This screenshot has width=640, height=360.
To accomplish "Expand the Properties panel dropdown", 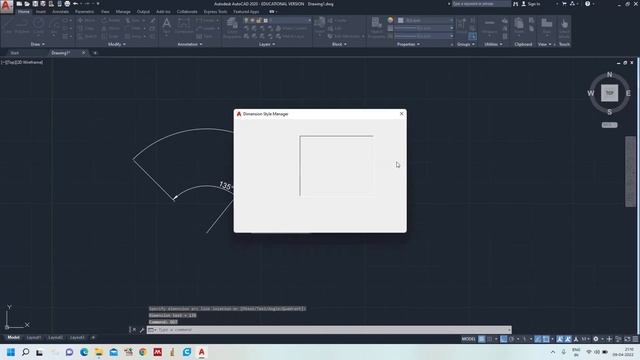I will click(408, 44).
